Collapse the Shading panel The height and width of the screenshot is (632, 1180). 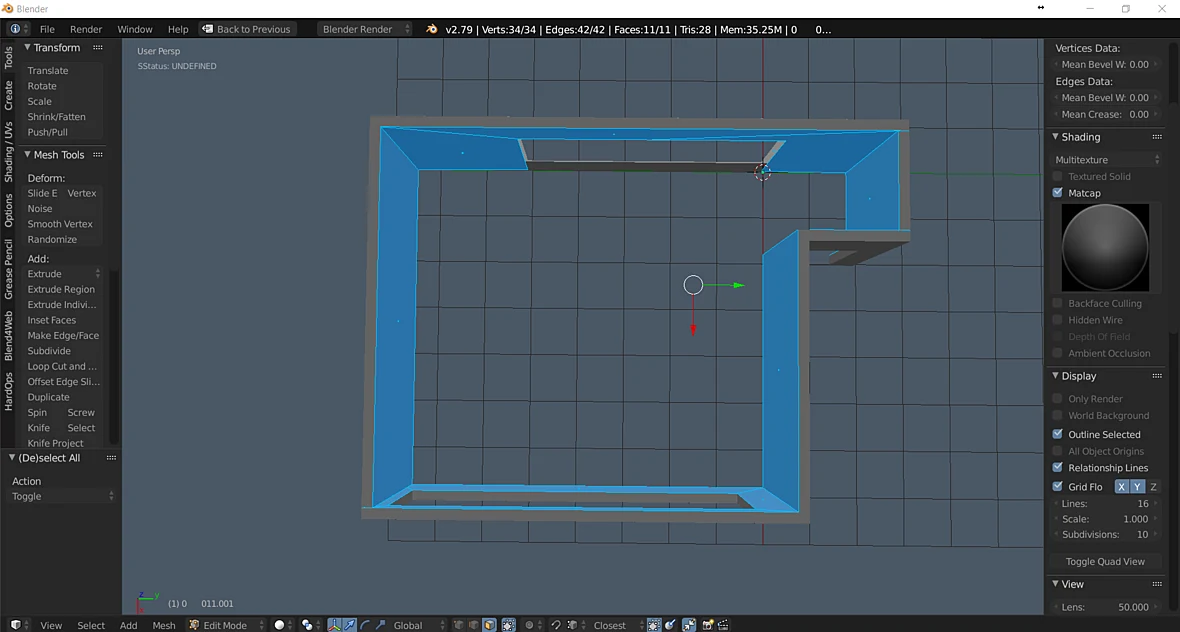pyautogui.click(x=1055, y=137)
